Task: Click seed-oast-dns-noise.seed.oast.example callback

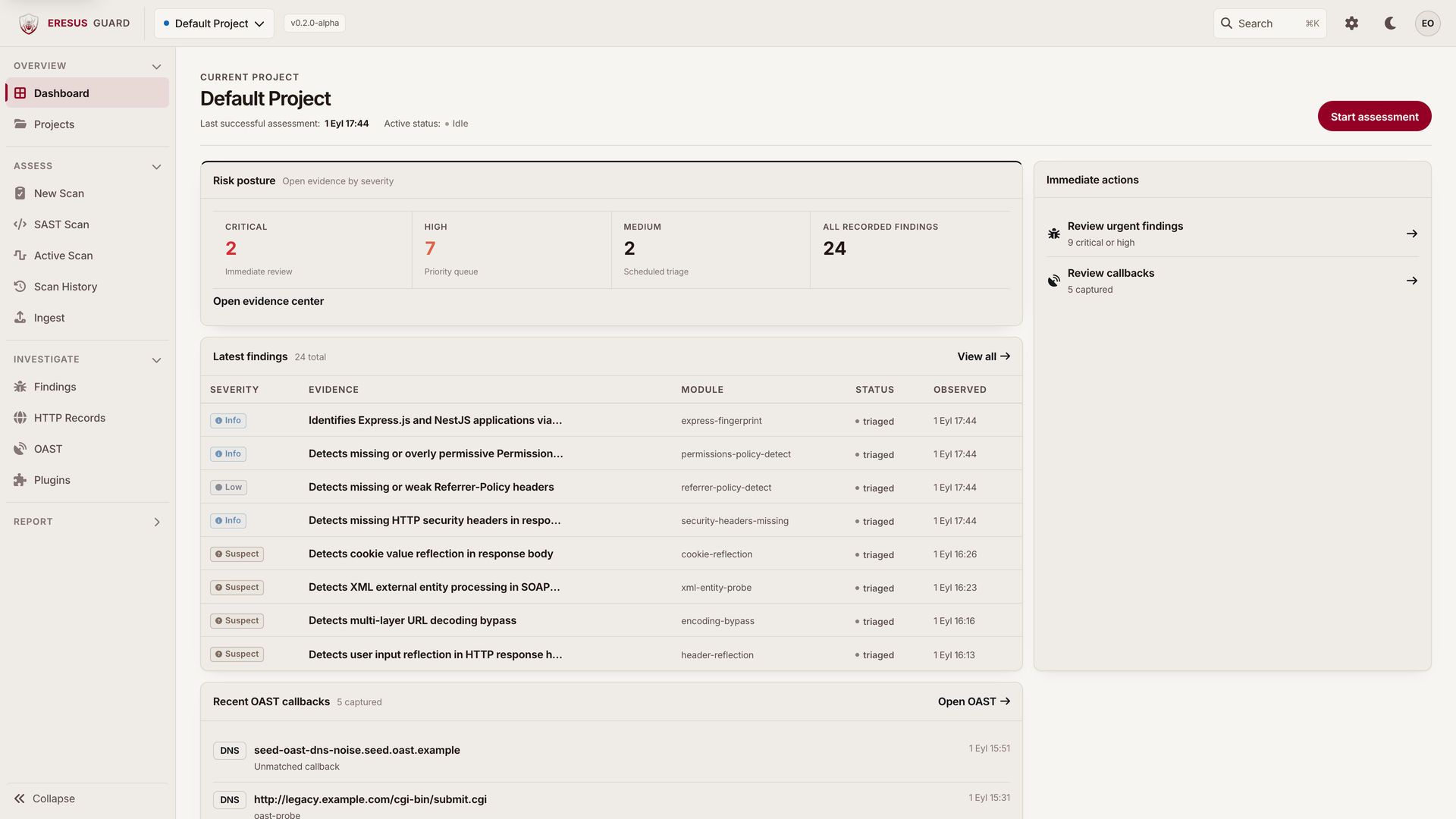Action: pos(357,750)
